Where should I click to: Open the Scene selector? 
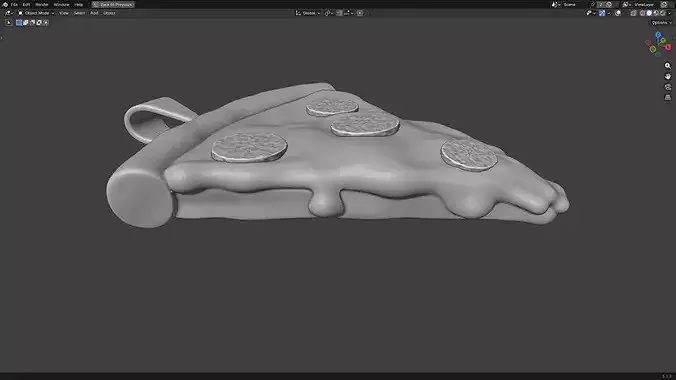pos(569,4)
